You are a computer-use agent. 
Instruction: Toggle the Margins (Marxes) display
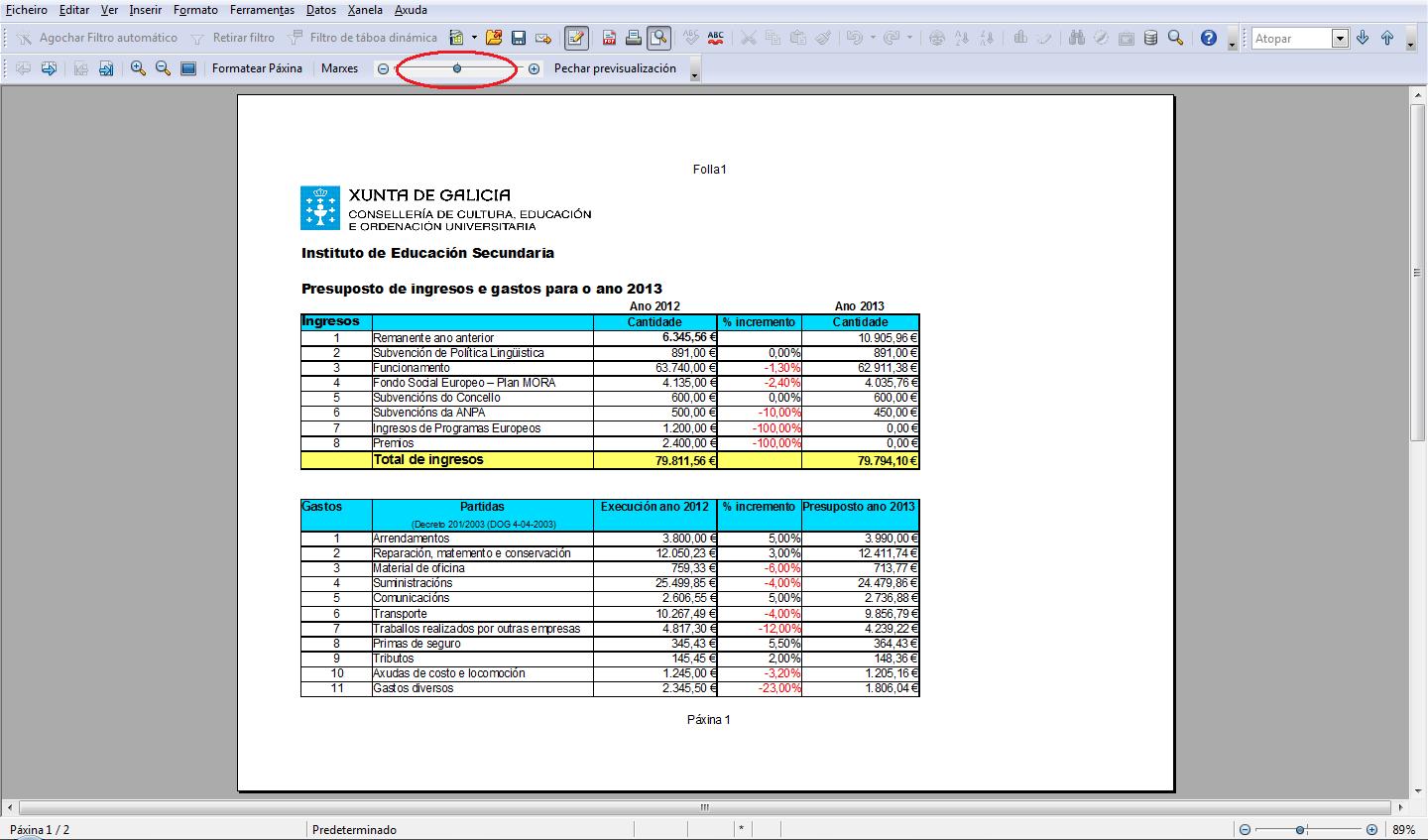[x=339, y=68]
